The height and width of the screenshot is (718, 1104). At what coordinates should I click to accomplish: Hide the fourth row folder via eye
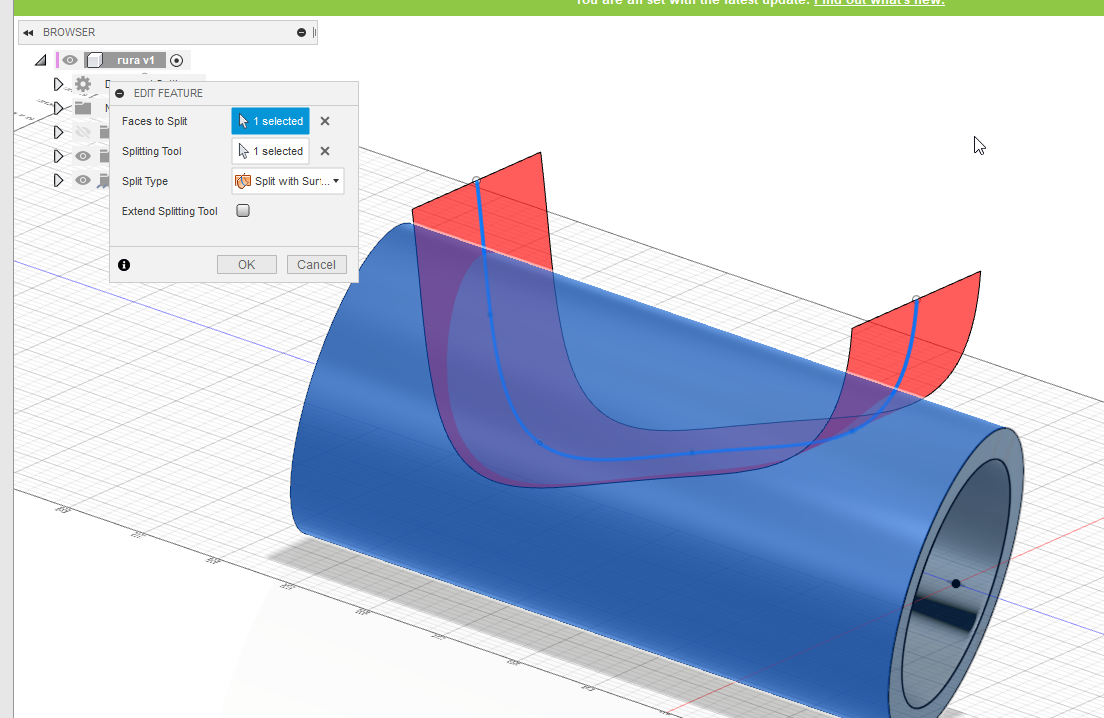pos(83,156)
